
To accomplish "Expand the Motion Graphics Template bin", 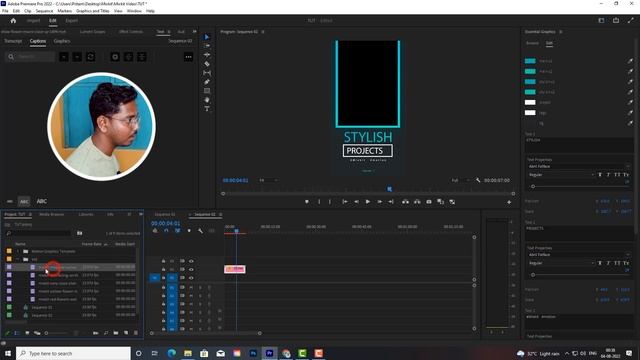I will [x=18, y=251].
